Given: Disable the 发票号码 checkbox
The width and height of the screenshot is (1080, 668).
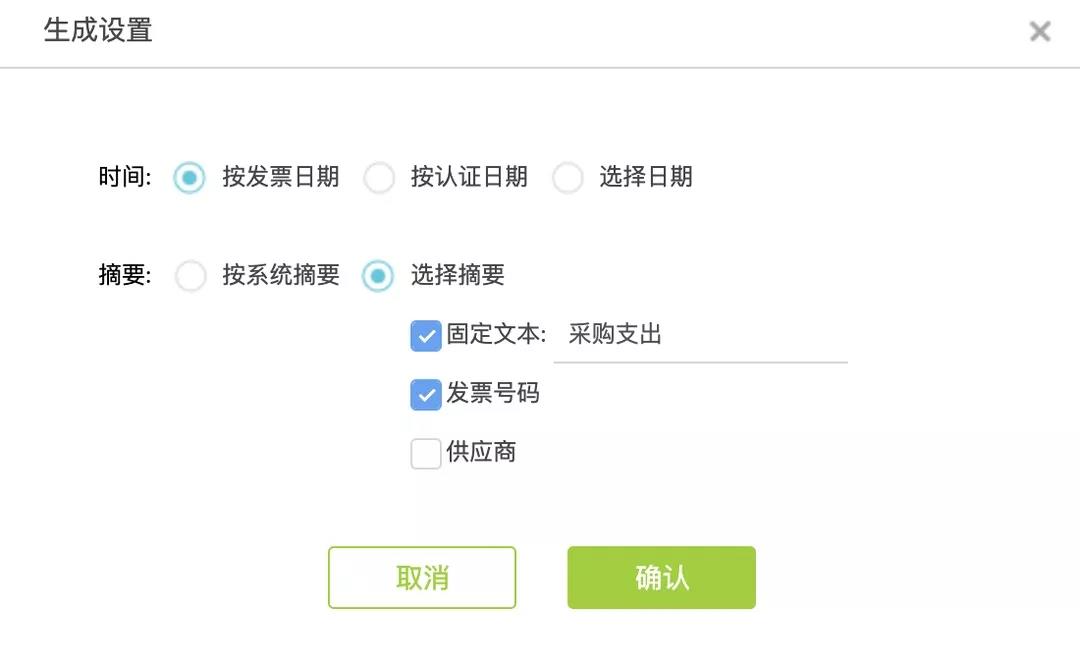Looking at the screenshot, I should click(x=426, y=395).
